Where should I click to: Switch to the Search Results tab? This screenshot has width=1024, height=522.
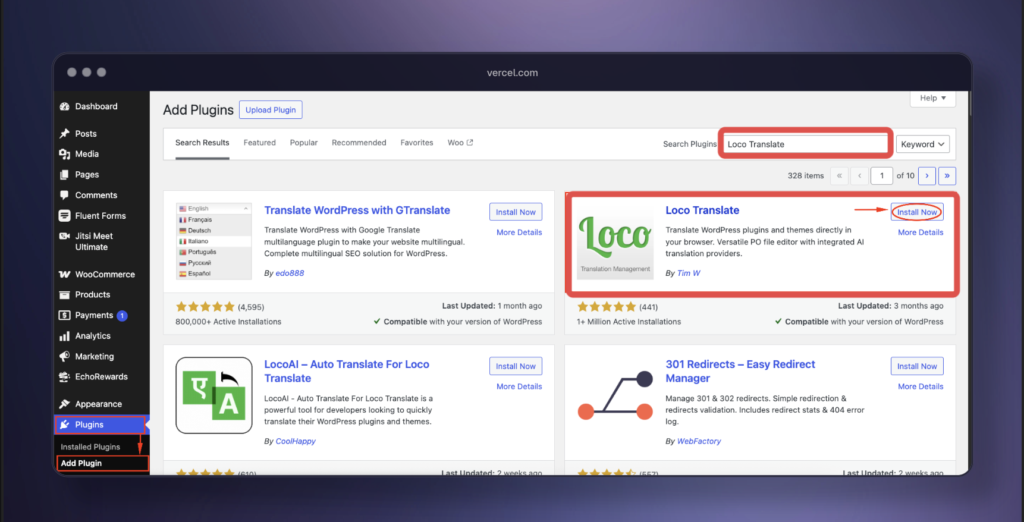click(202, 142)
